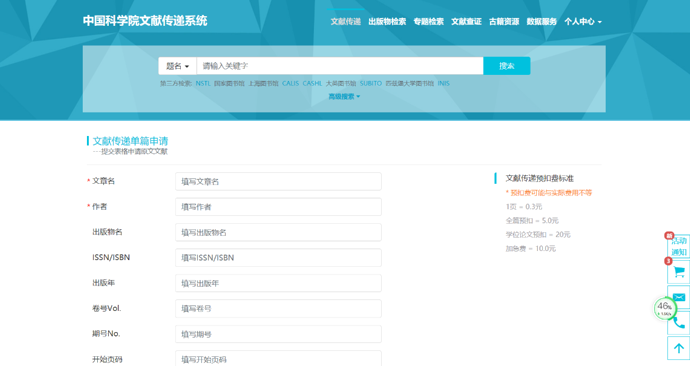Image resolution: width=690 pixels, height=378 pixels.
Task: Open the CASHL search link
Action: 312,83
